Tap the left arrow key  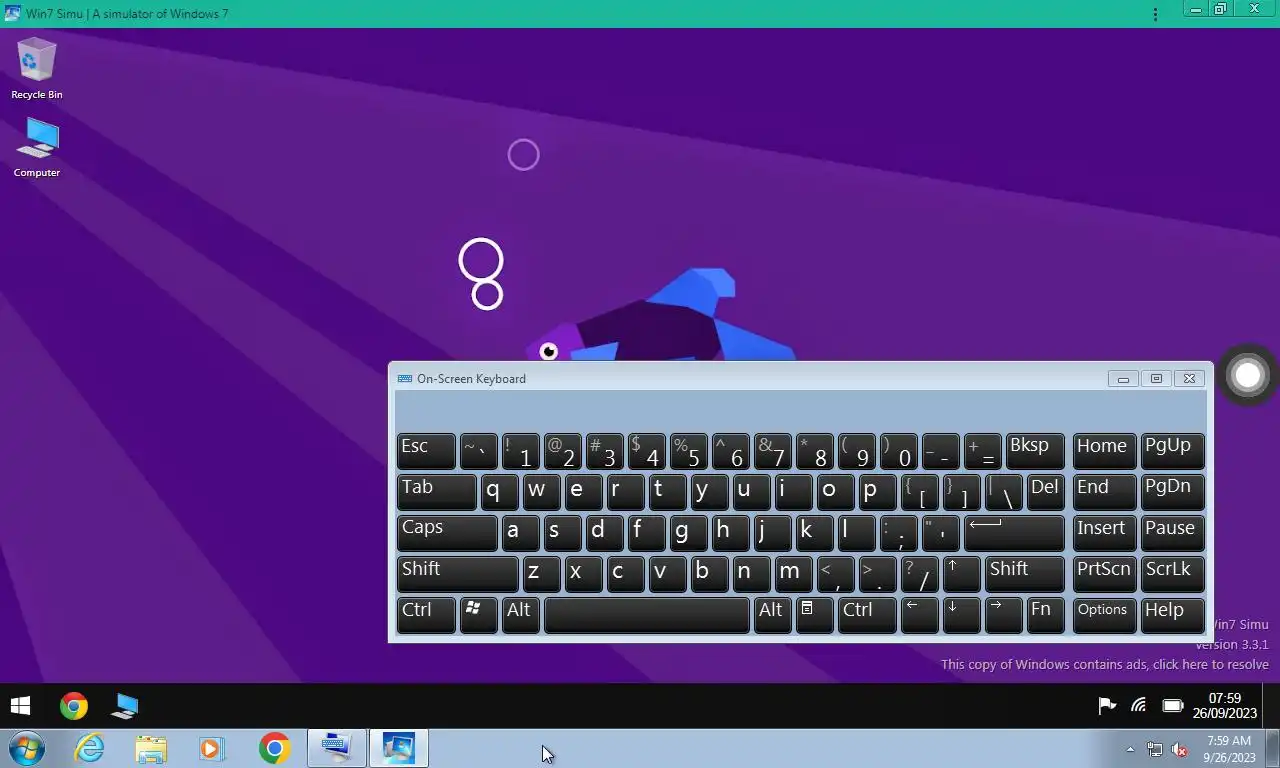(x=919, y=615)
